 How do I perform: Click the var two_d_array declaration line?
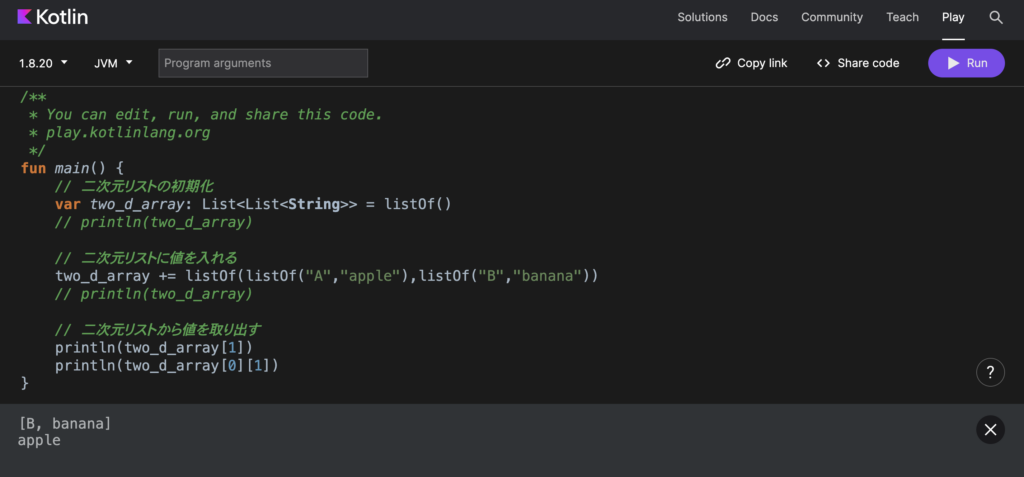tap(253, 204)
